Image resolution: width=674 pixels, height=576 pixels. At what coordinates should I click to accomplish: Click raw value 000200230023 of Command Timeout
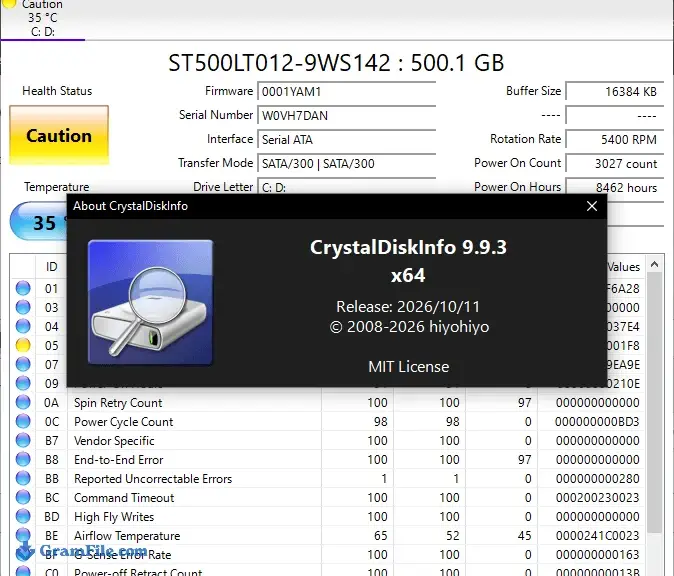597,497
